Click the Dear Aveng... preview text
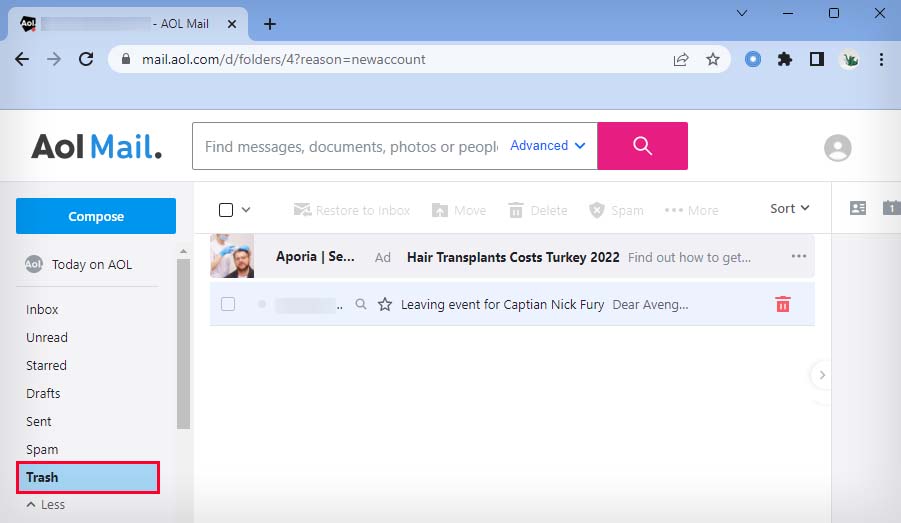The image size is (901, 523). [x=650, y=305]
